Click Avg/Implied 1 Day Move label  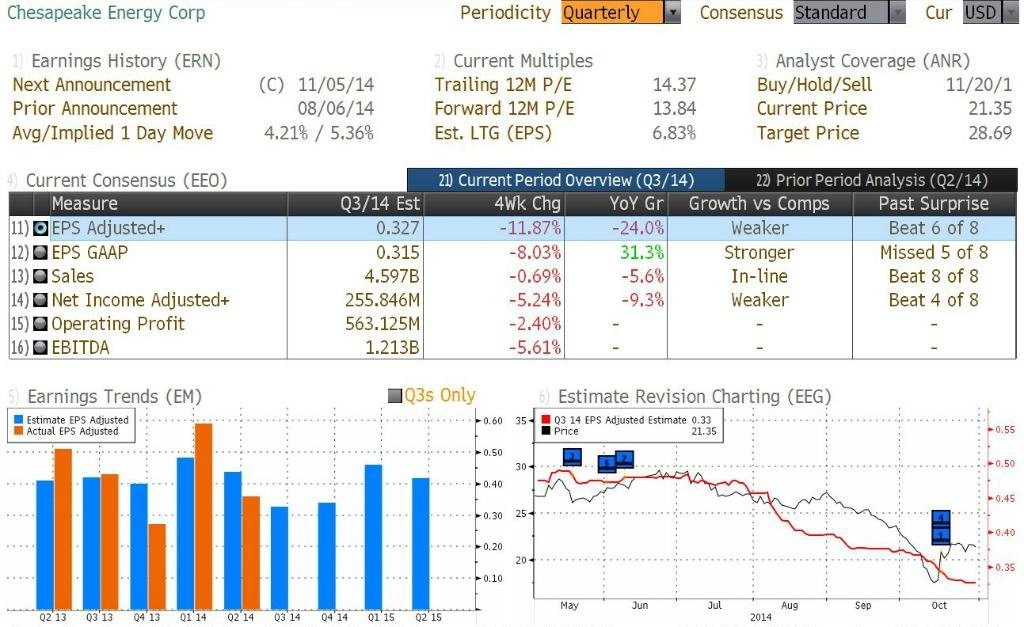(x=112, y=133)
